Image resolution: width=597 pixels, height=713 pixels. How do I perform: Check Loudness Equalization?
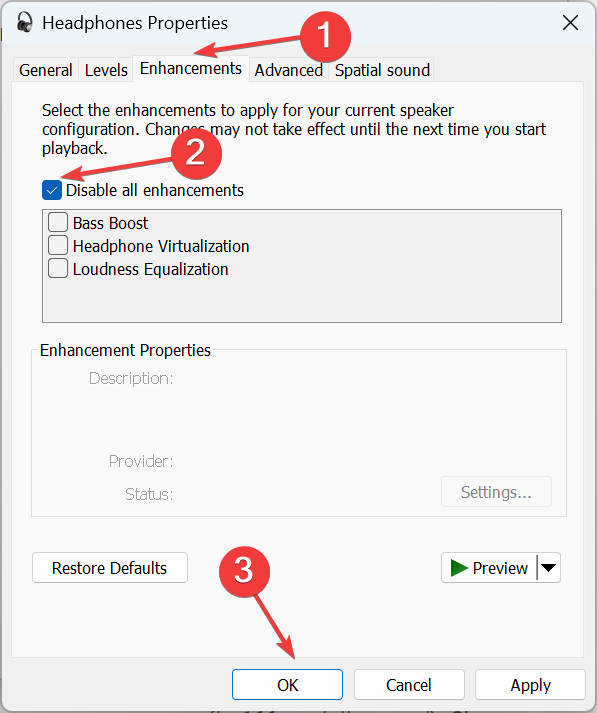(x=58, y=268)
